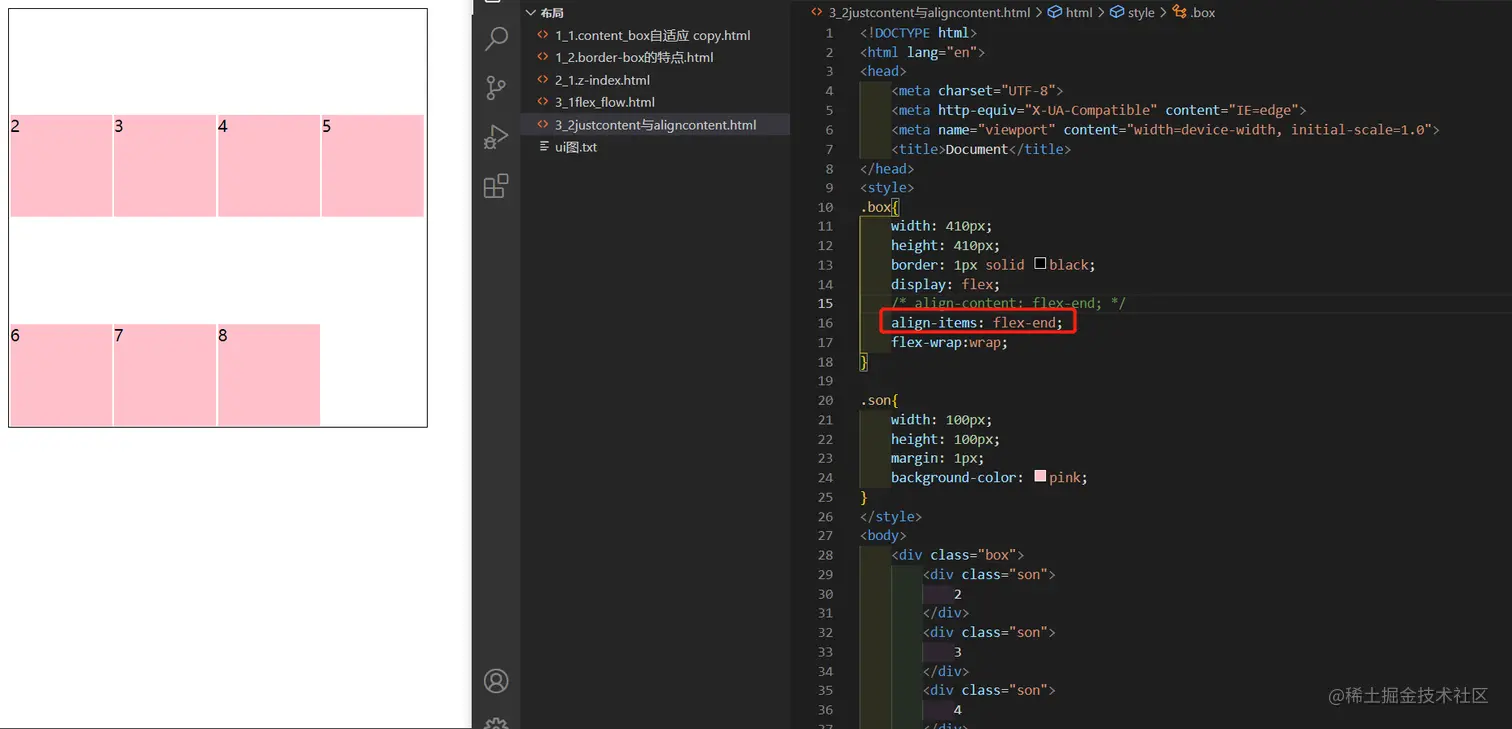Click pink box 8 in the preview
This screenshot has width=1512, height=729.
269,375
